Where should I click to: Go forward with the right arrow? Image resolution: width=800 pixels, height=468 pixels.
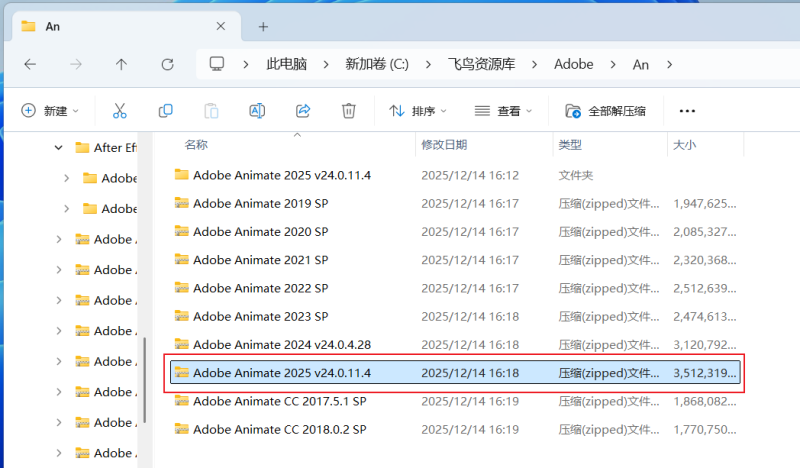click(x=76, y=64)
